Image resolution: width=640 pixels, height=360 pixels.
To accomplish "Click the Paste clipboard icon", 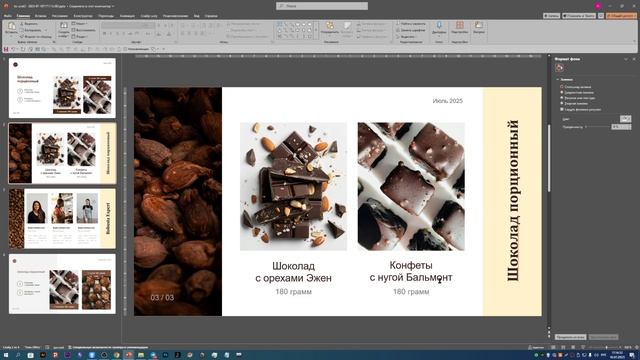I will (x=11, y=26).
